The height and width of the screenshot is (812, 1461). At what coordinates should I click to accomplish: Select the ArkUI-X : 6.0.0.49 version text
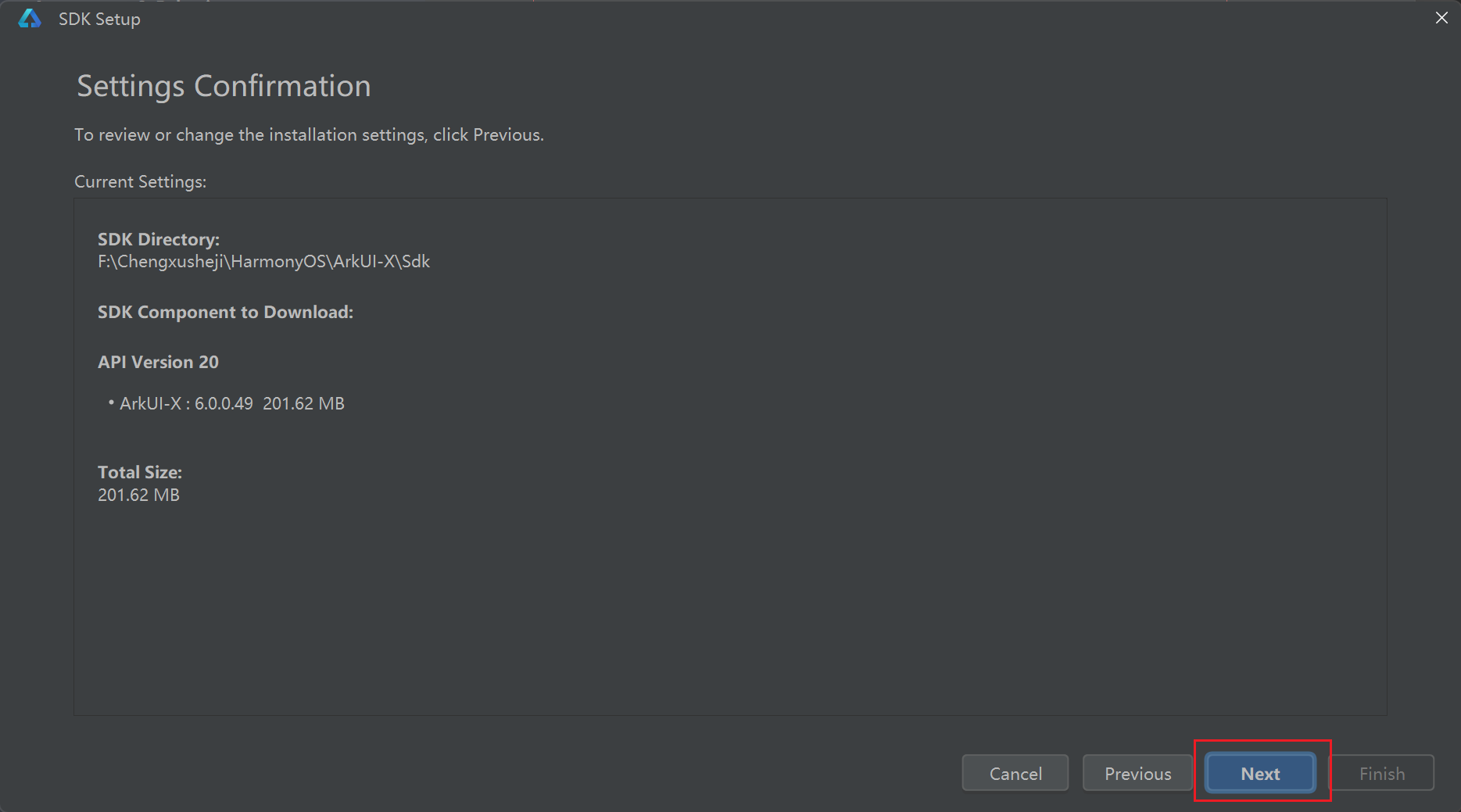(x=186, y=403)
